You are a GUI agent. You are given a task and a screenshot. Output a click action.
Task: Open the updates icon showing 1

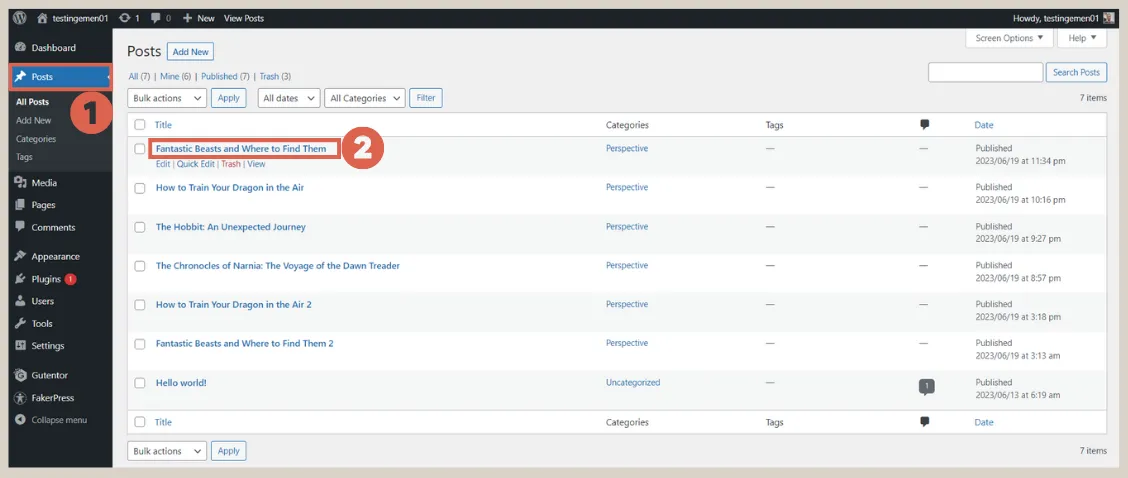pyautogui.click(x=129, y=18)
